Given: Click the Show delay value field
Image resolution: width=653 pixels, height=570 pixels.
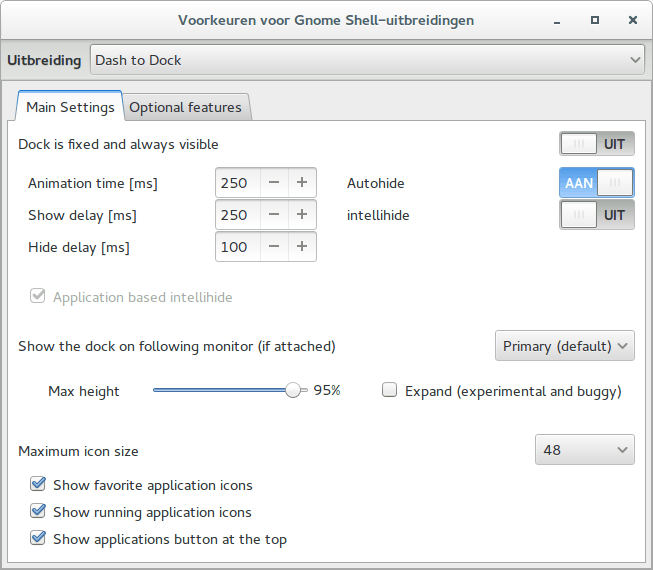Looking at the screenshot, I should click(x=238, y=214).
